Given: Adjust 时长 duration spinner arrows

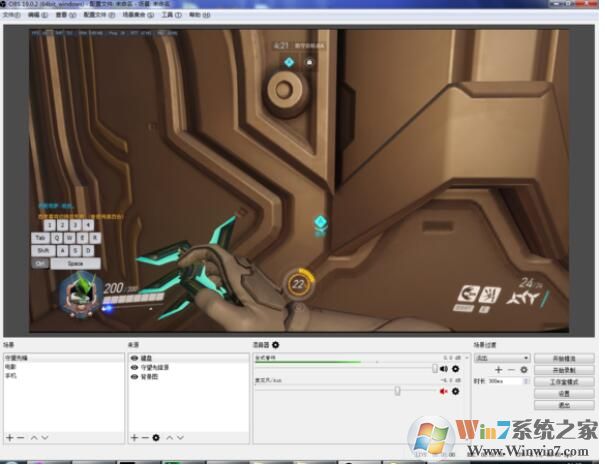Looking at the screenshot, I should (x=526, y=381).
